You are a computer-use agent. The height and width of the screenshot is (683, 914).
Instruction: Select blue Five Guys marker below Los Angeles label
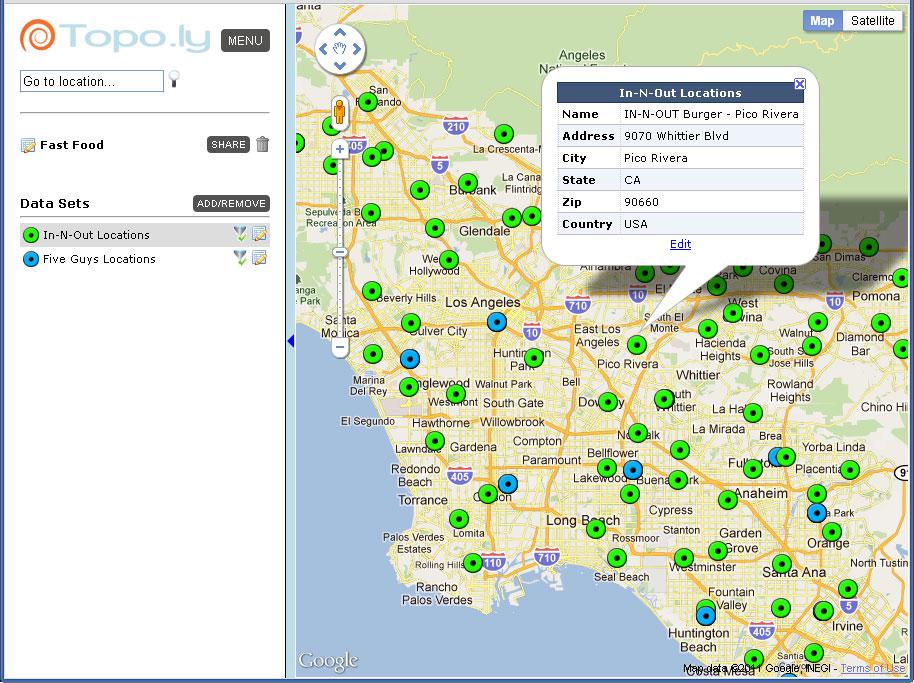497,322
